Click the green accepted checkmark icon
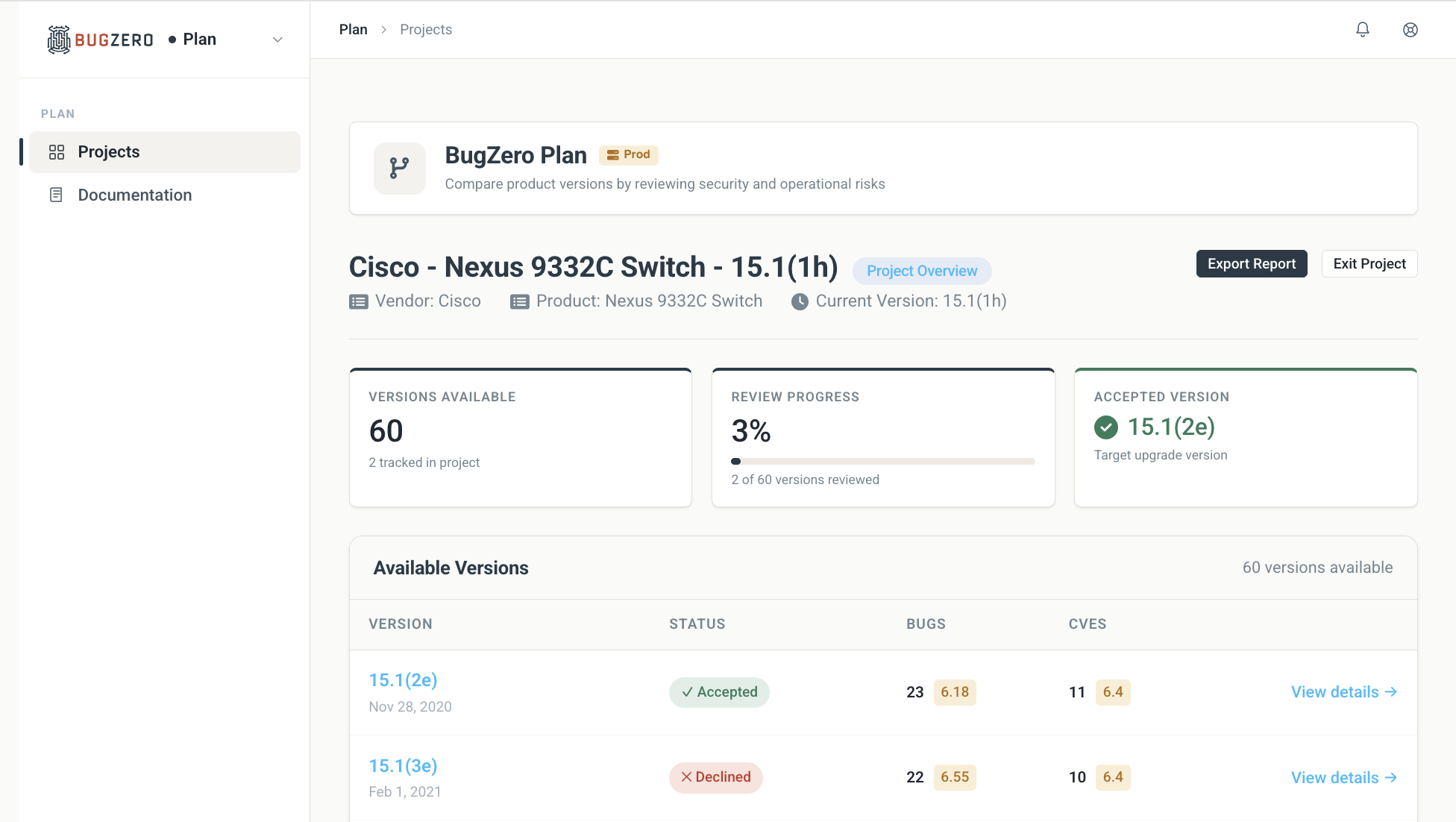The image size is (1456, 822). coord(1106,427)
